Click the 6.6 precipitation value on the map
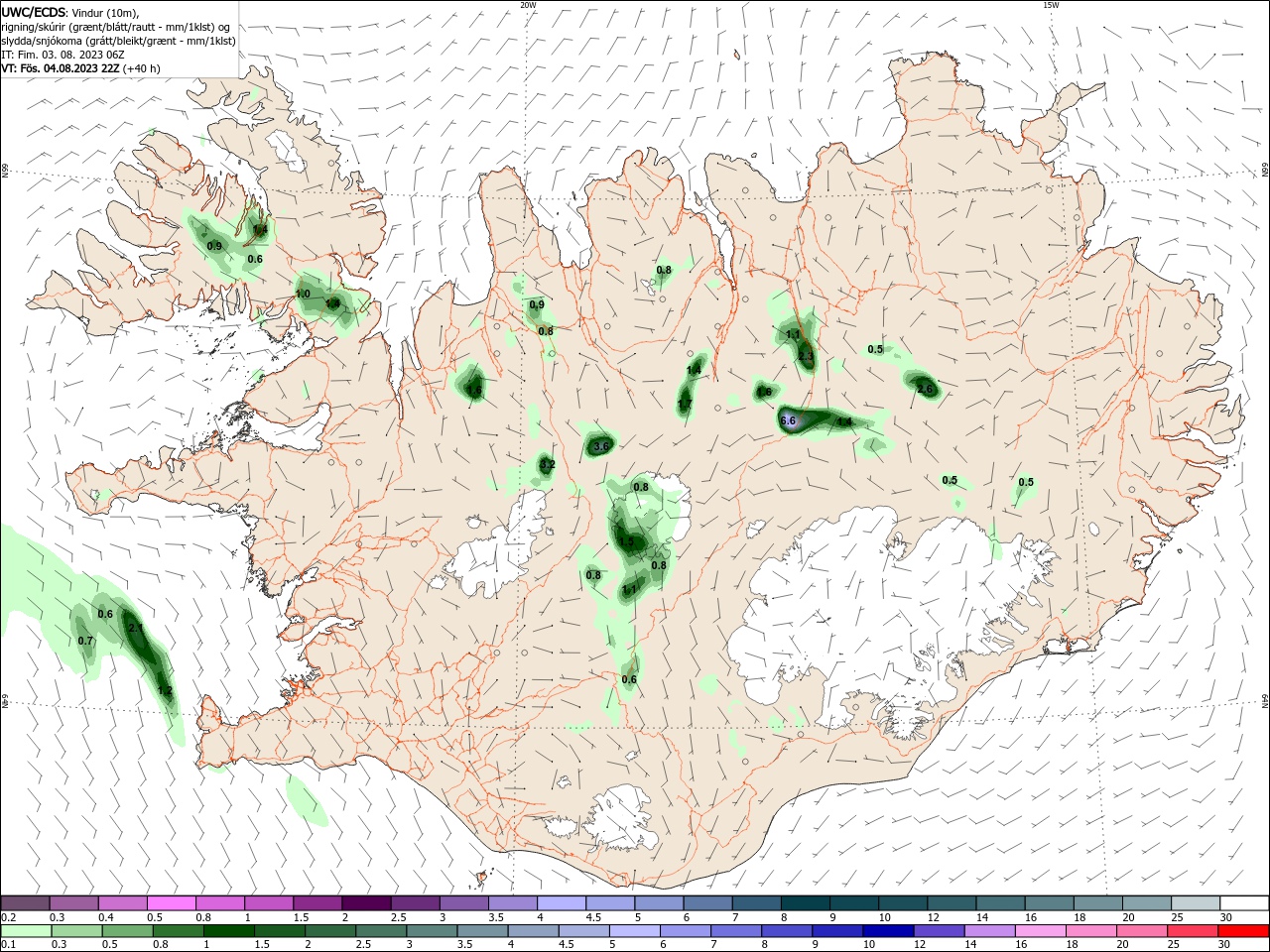The image size is (1270, 952). [x=788, y=420]
